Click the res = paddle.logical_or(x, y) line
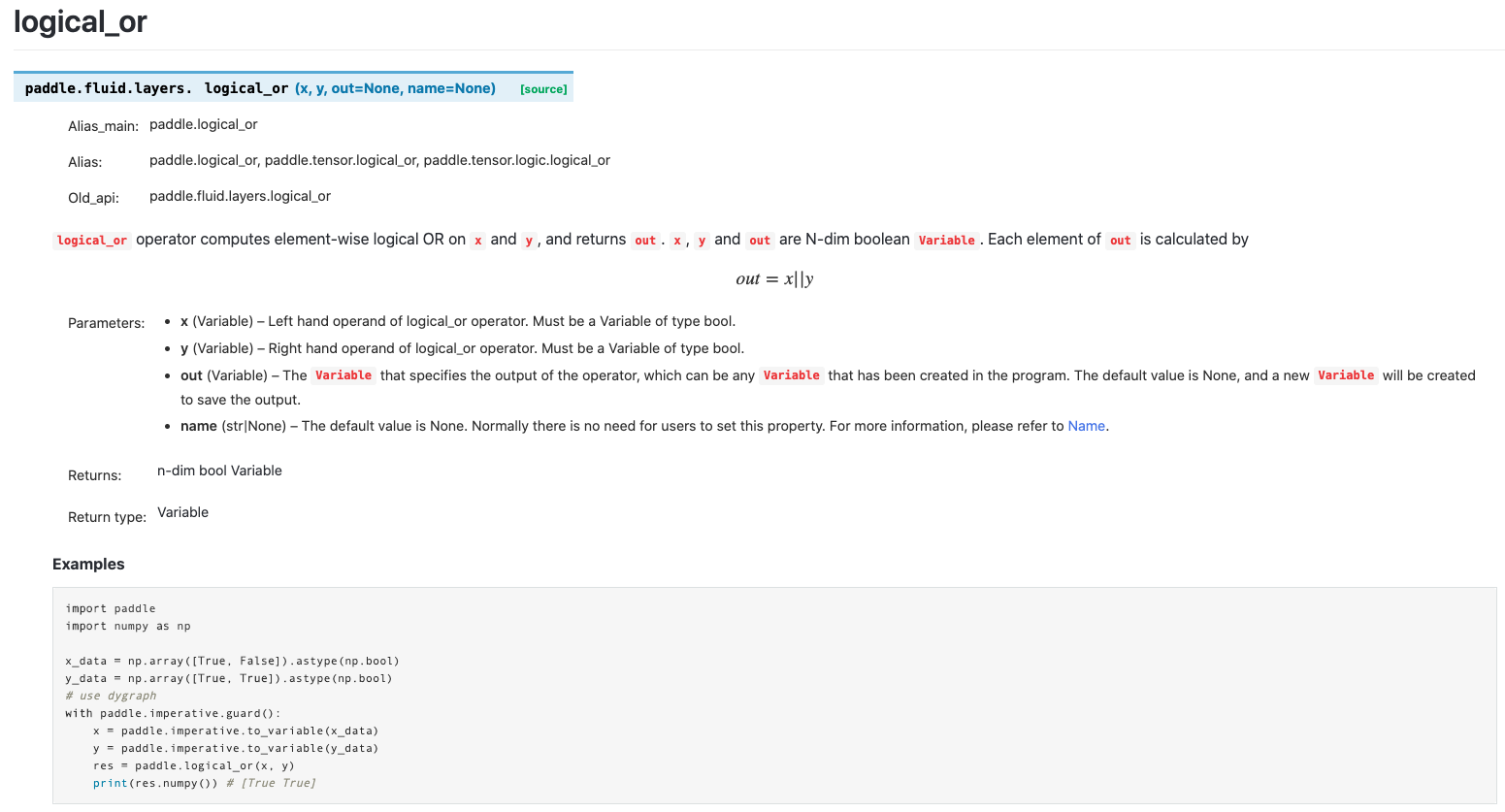Image resolution: width=1505 pixels, height=812 pixels. point(194,765)
